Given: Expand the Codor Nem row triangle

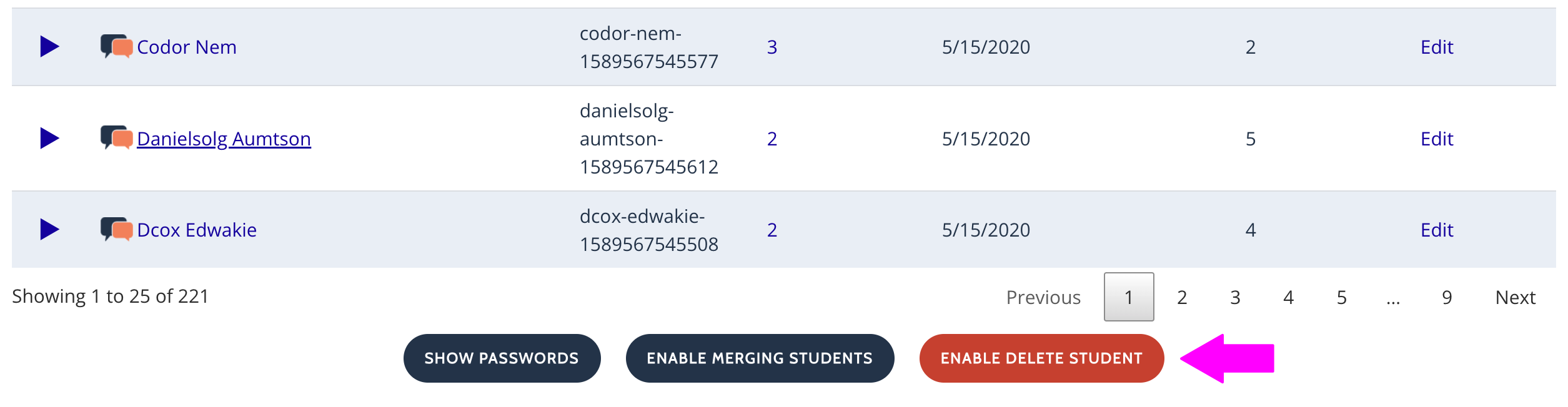Looking at the screenshot, I should tap(49, 47).
